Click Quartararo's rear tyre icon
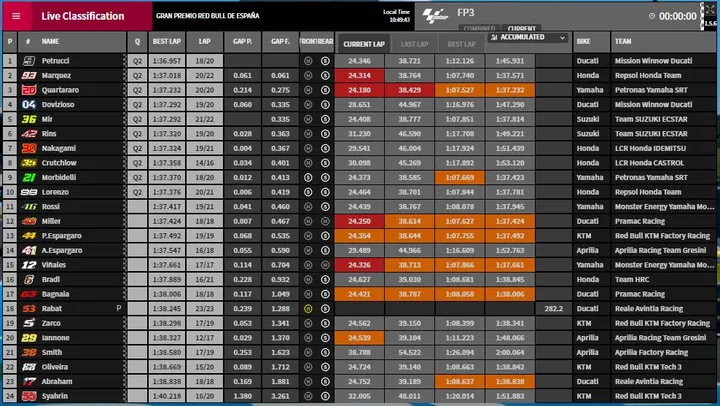 coord(325,90)
